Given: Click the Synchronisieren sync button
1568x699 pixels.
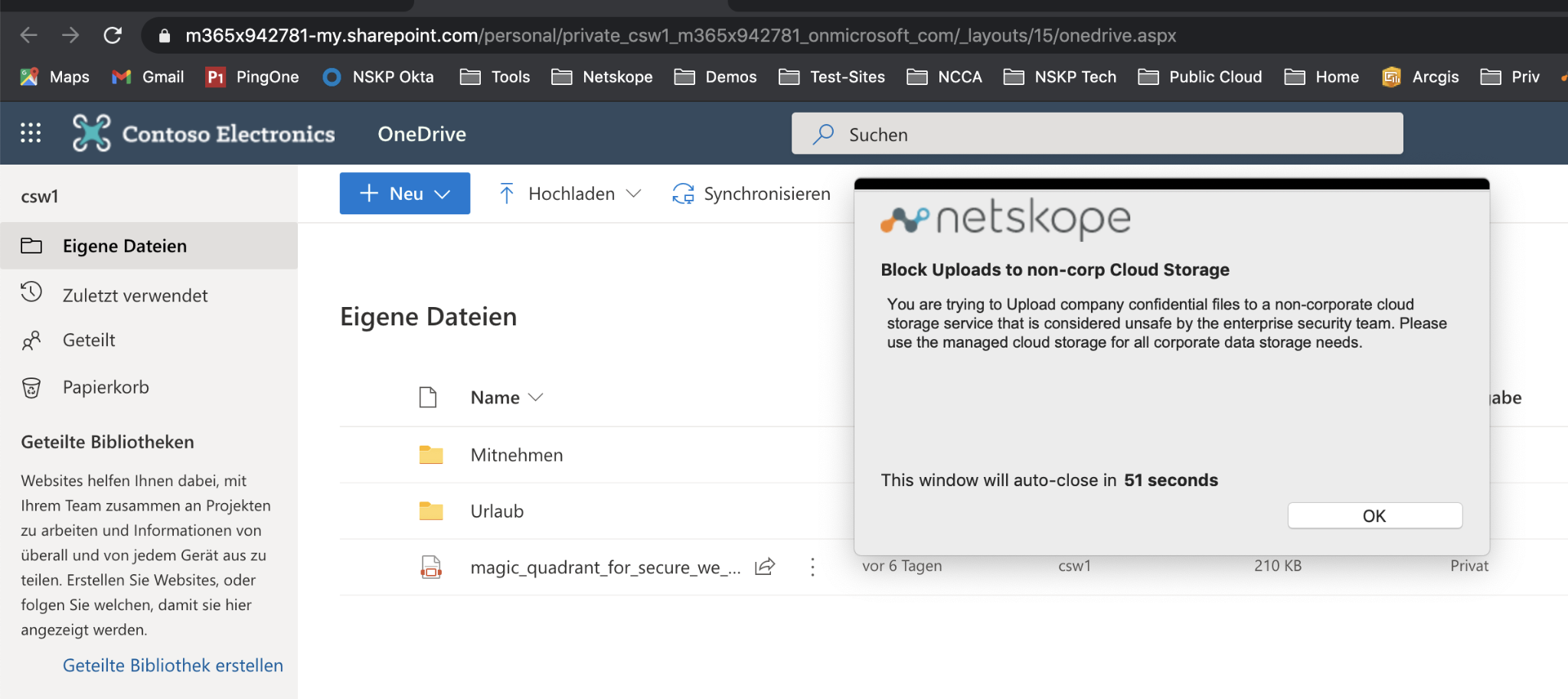Looking at the screenshot, I should (x=751, y=194).
